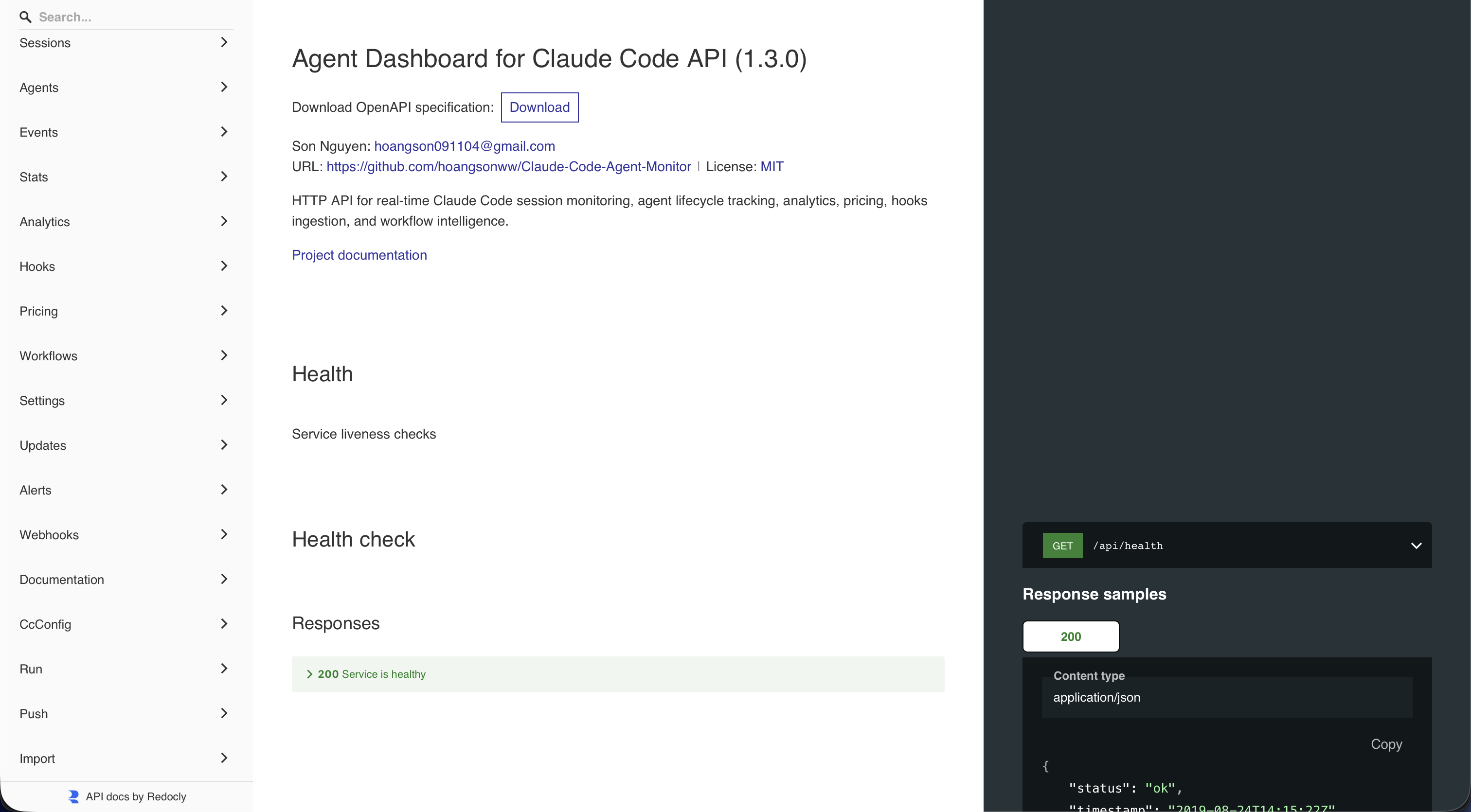
Task: Expand the Sessions chevron
Action: [224, 42]
